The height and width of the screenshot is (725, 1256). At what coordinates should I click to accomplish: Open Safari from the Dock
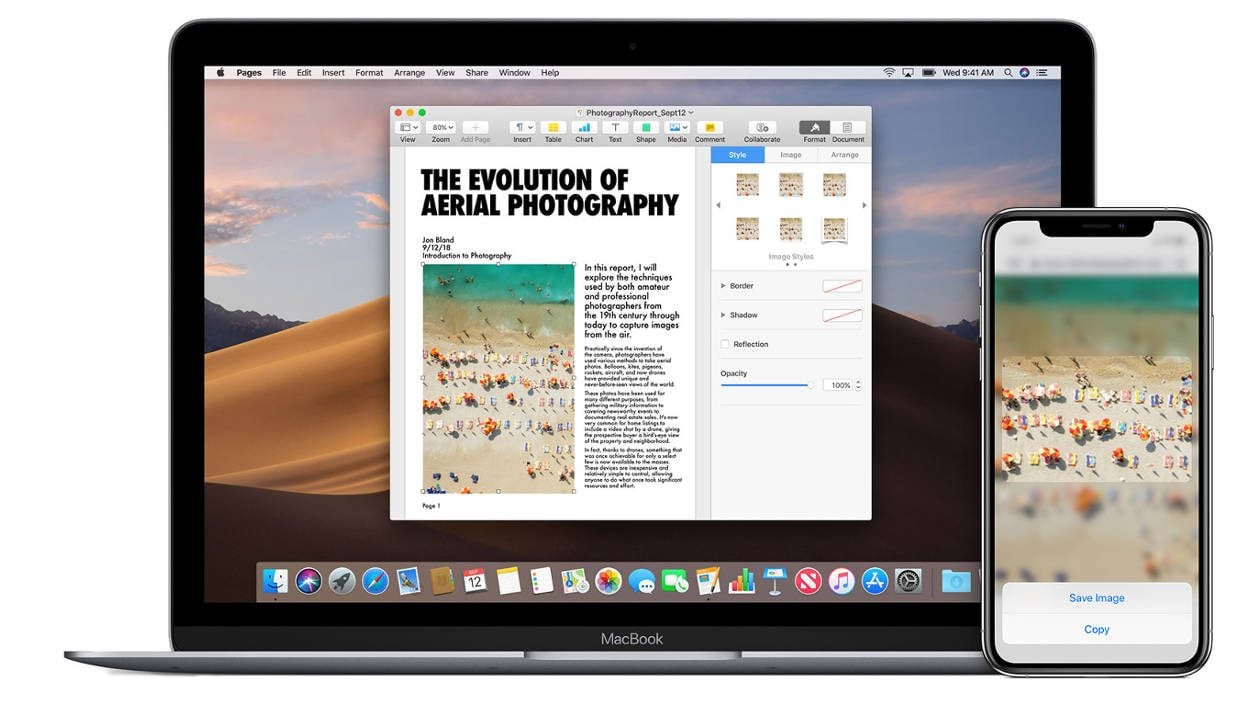375,580
